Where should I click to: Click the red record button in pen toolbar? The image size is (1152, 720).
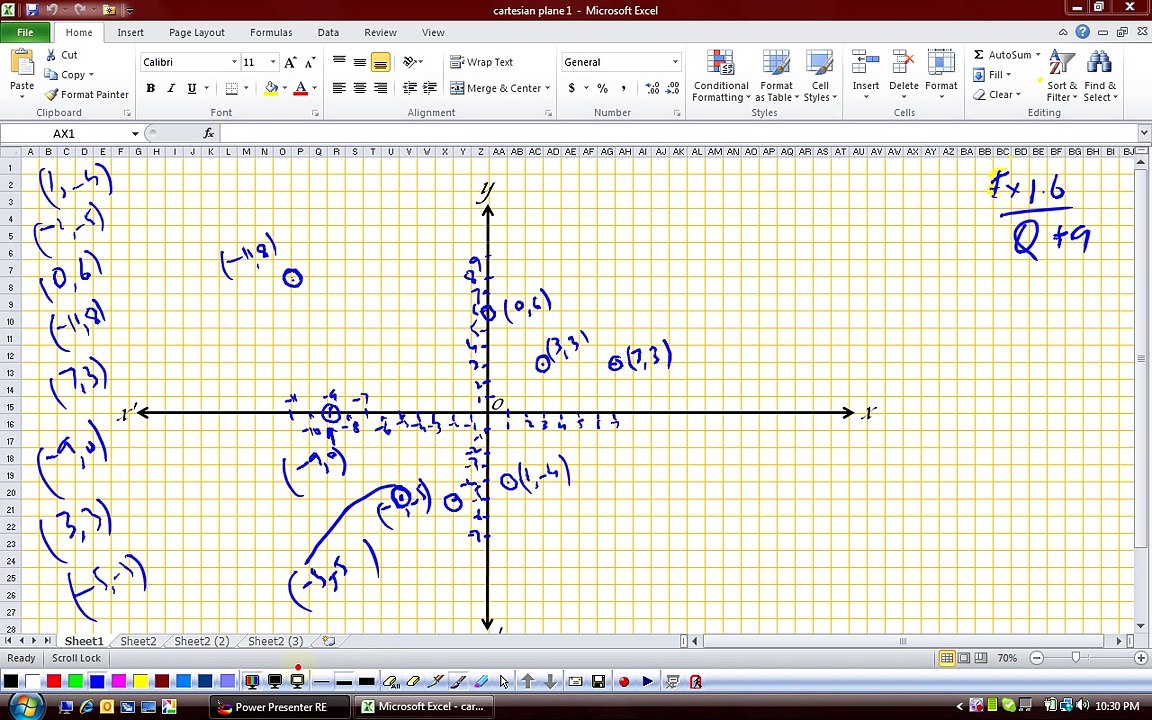[x=624, y=682]
